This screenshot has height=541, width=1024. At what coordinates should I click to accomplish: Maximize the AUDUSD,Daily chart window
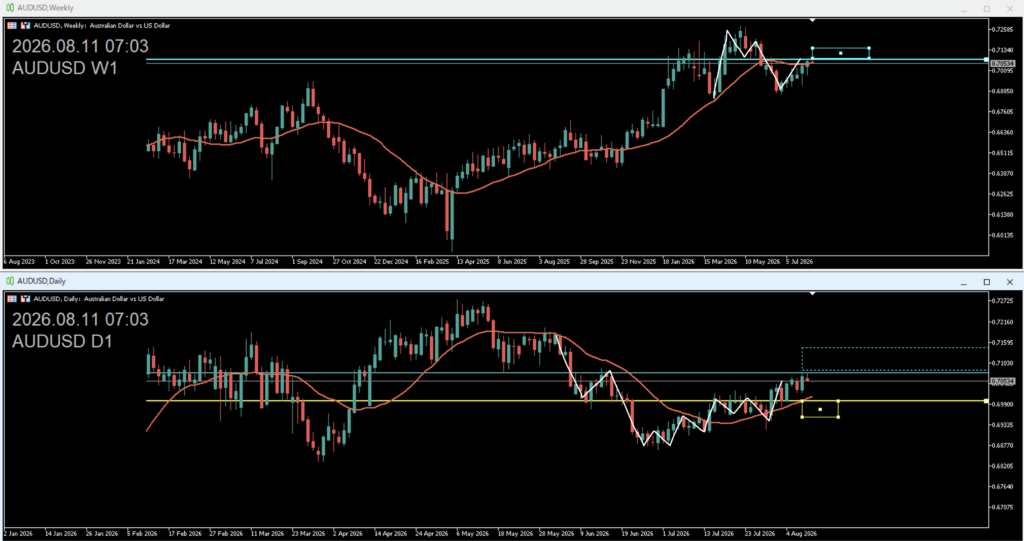(x=987, y=282)
